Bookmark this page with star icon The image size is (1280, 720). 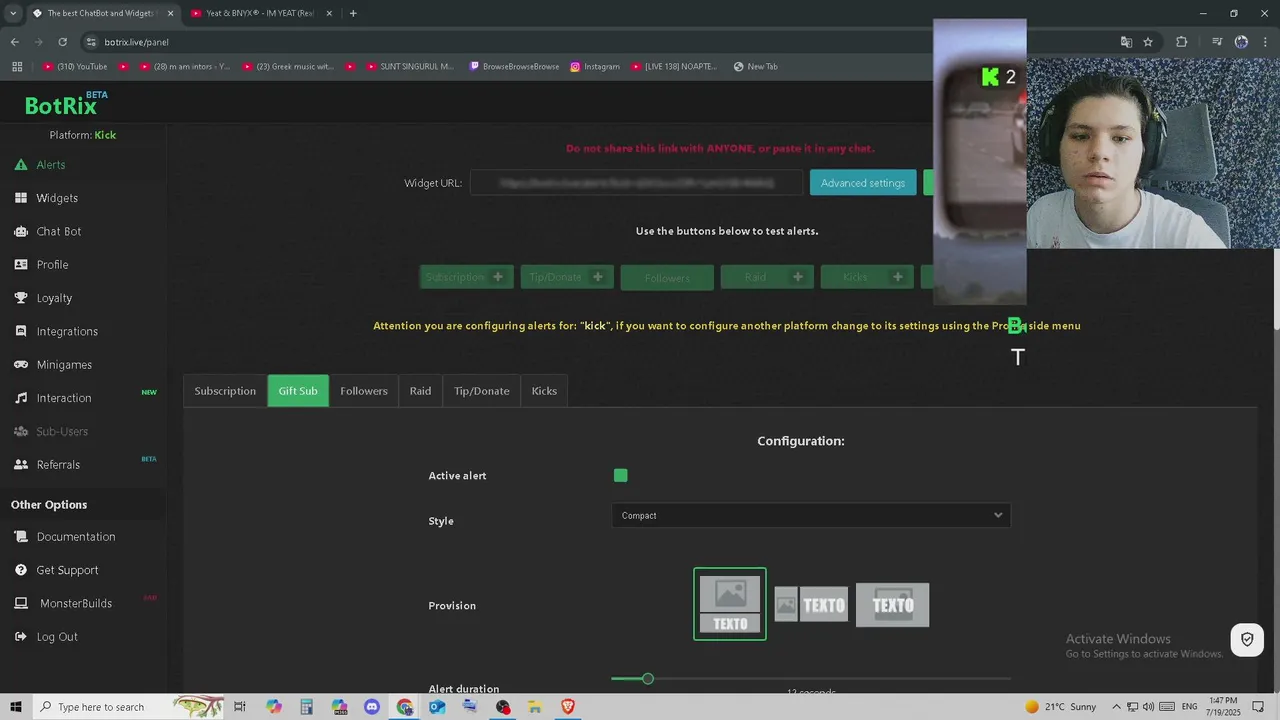tap(1148, 42)
